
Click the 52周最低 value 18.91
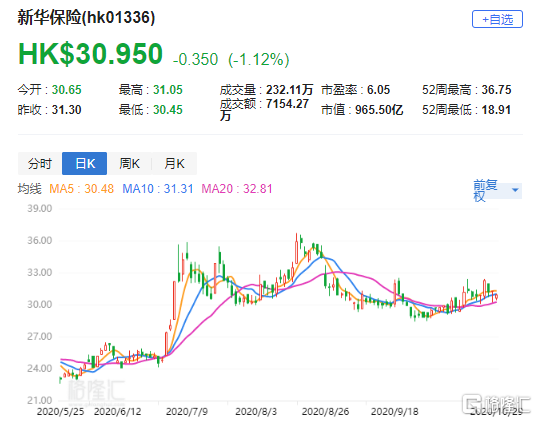click(x=496, y=110)
